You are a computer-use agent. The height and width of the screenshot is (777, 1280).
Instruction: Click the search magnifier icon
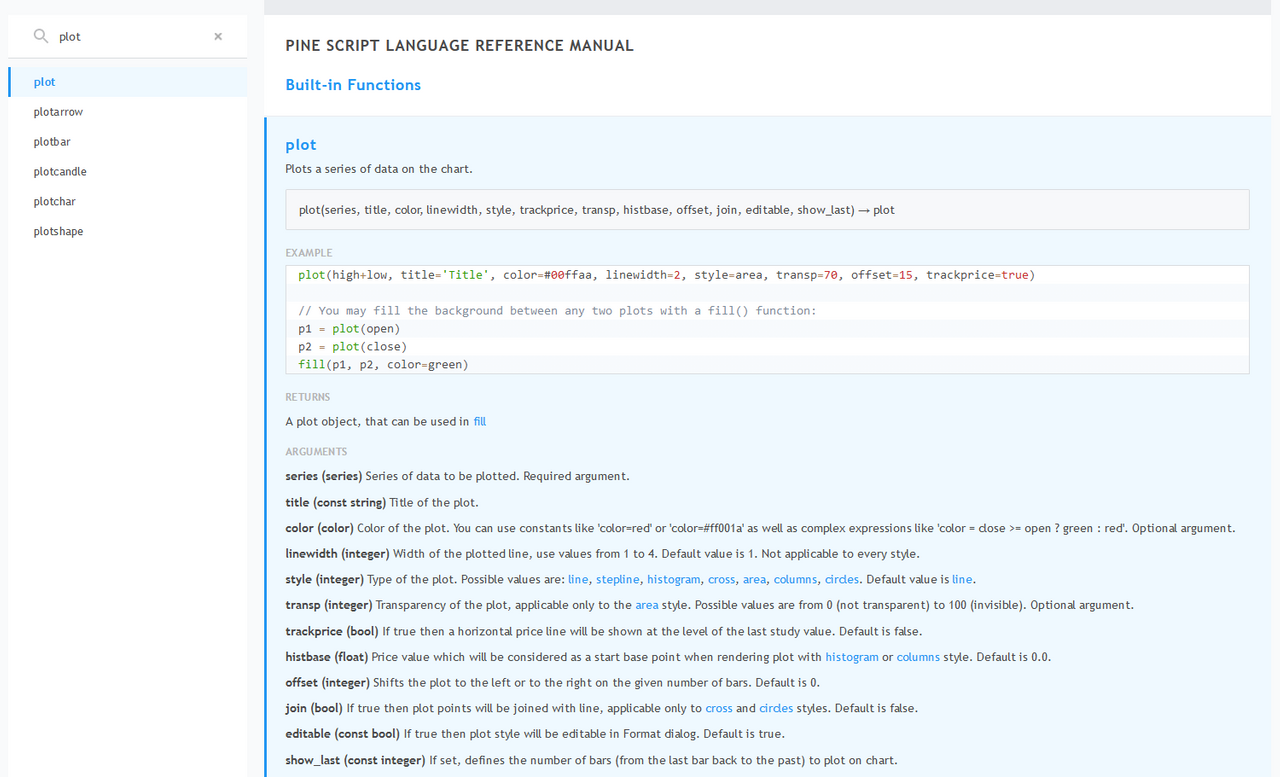tap(41, 36)
